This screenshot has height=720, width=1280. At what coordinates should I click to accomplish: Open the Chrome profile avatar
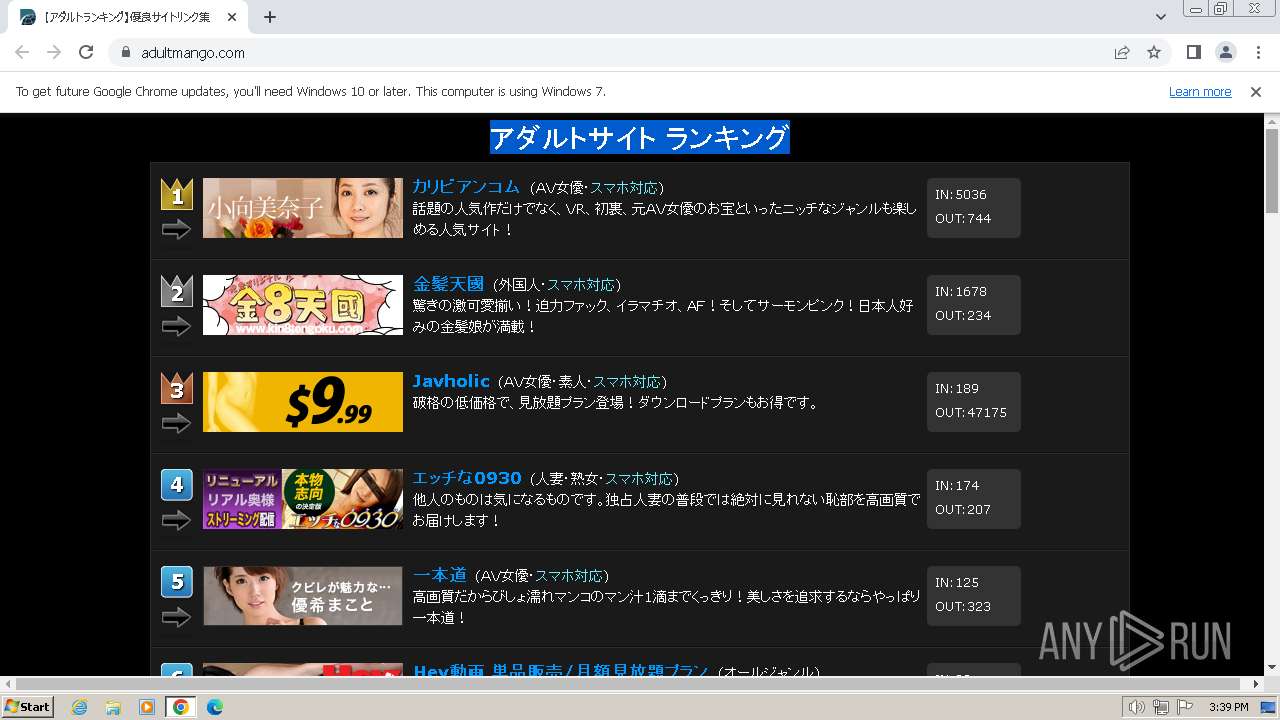pos(1225,52)
